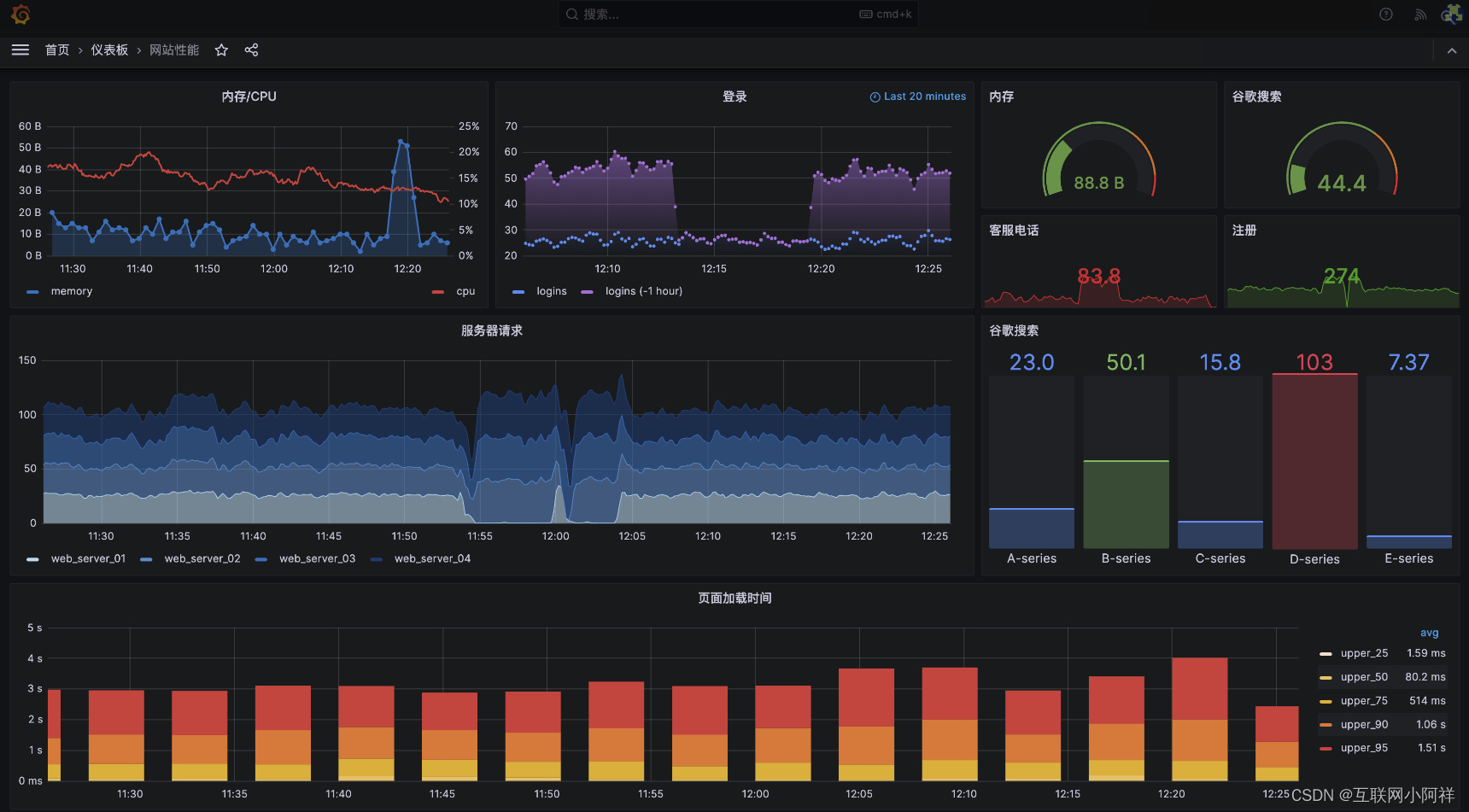1469x812 pixels.
Task: Toggle web_server_02 legend series
Action: point(202,558)
